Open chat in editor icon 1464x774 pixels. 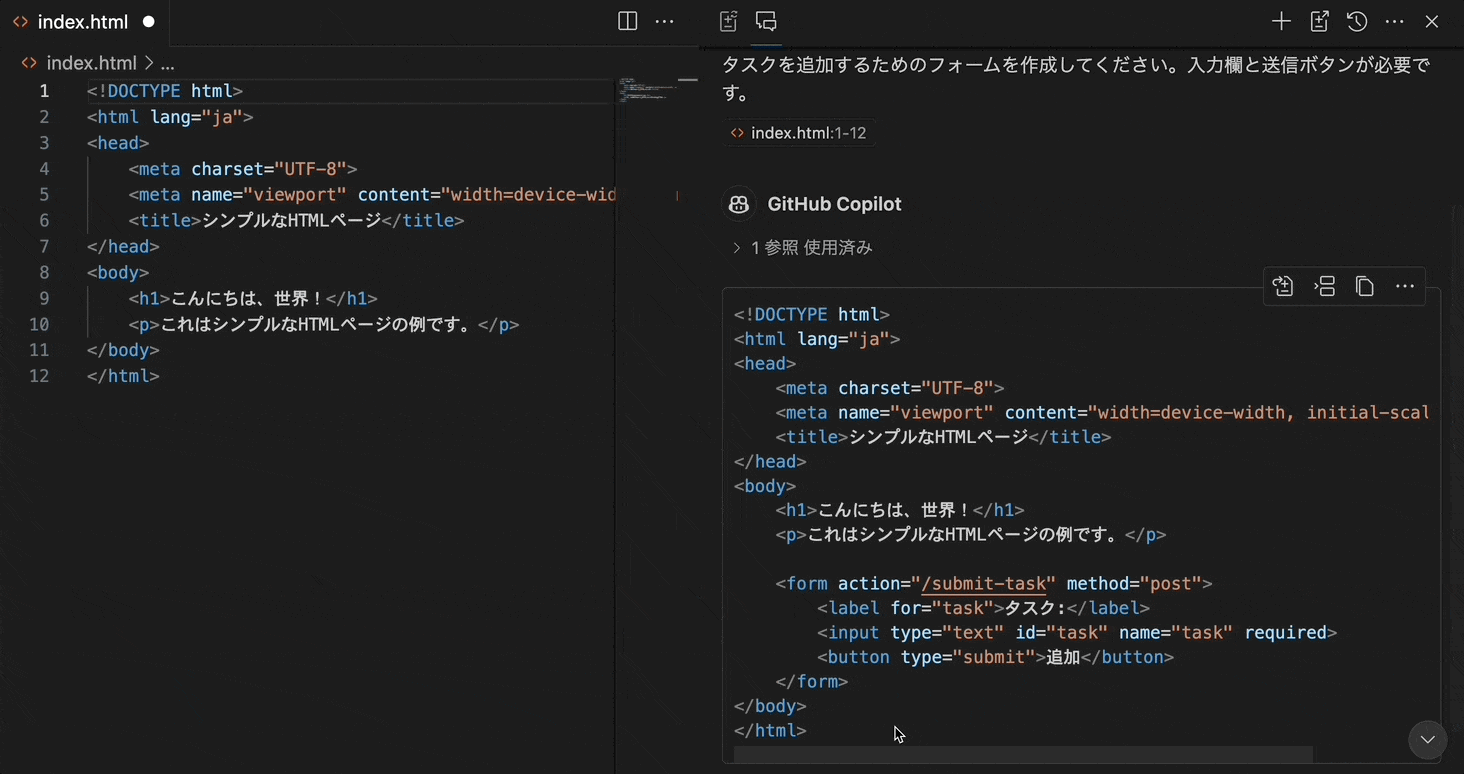click(1319, 21)
